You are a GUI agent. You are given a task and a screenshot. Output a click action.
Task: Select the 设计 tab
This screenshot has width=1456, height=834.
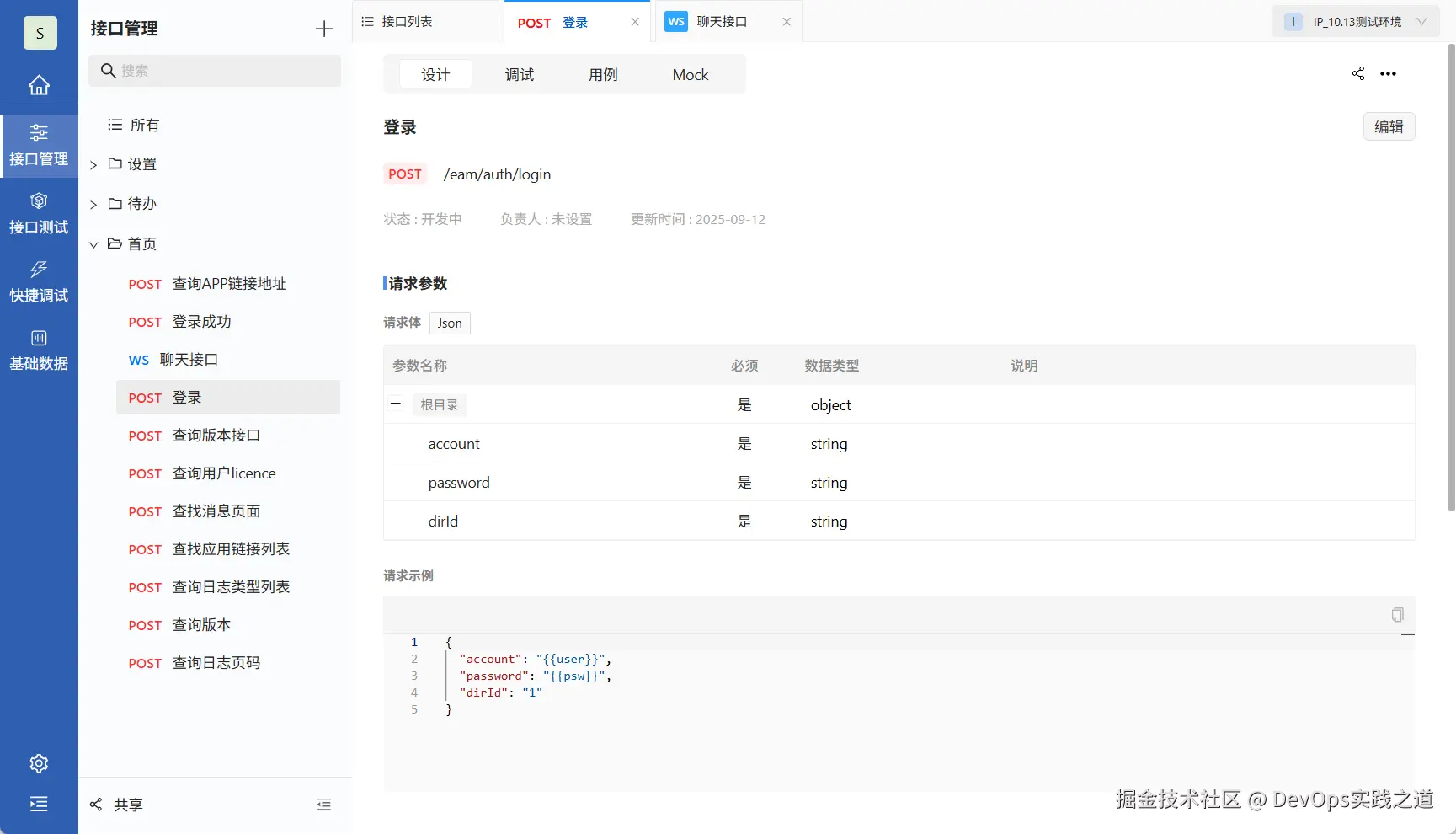point(435,74)
